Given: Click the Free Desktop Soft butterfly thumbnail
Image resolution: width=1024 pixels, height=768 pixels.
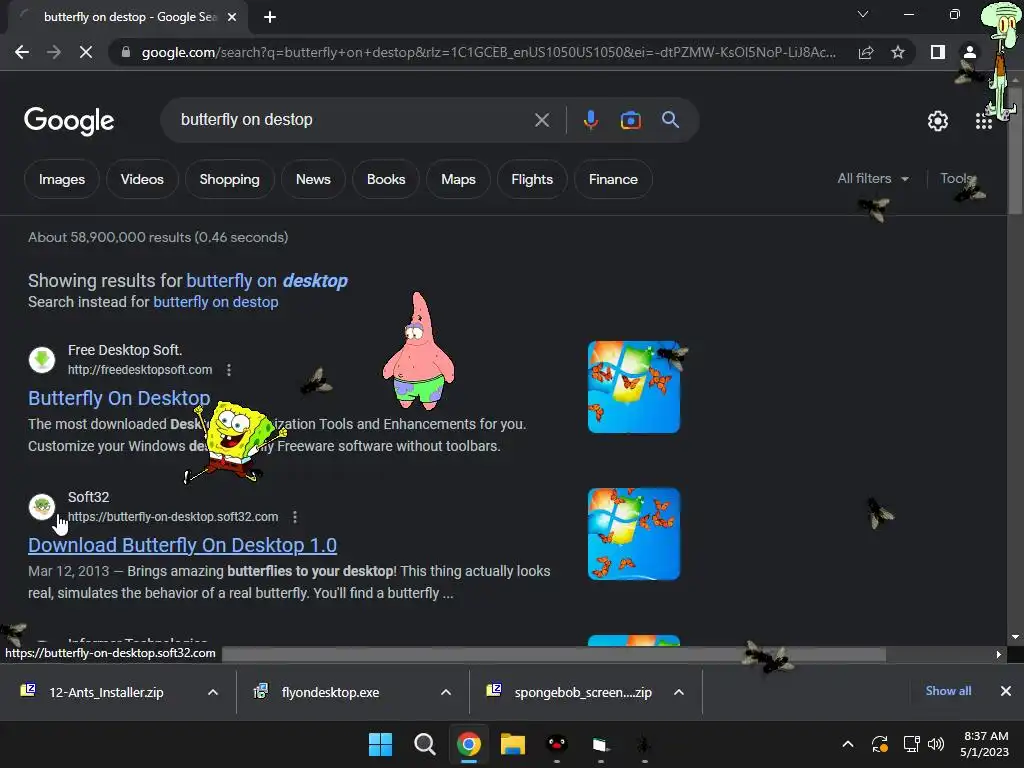Looking at the screenshot, I should tap(633, 387).
